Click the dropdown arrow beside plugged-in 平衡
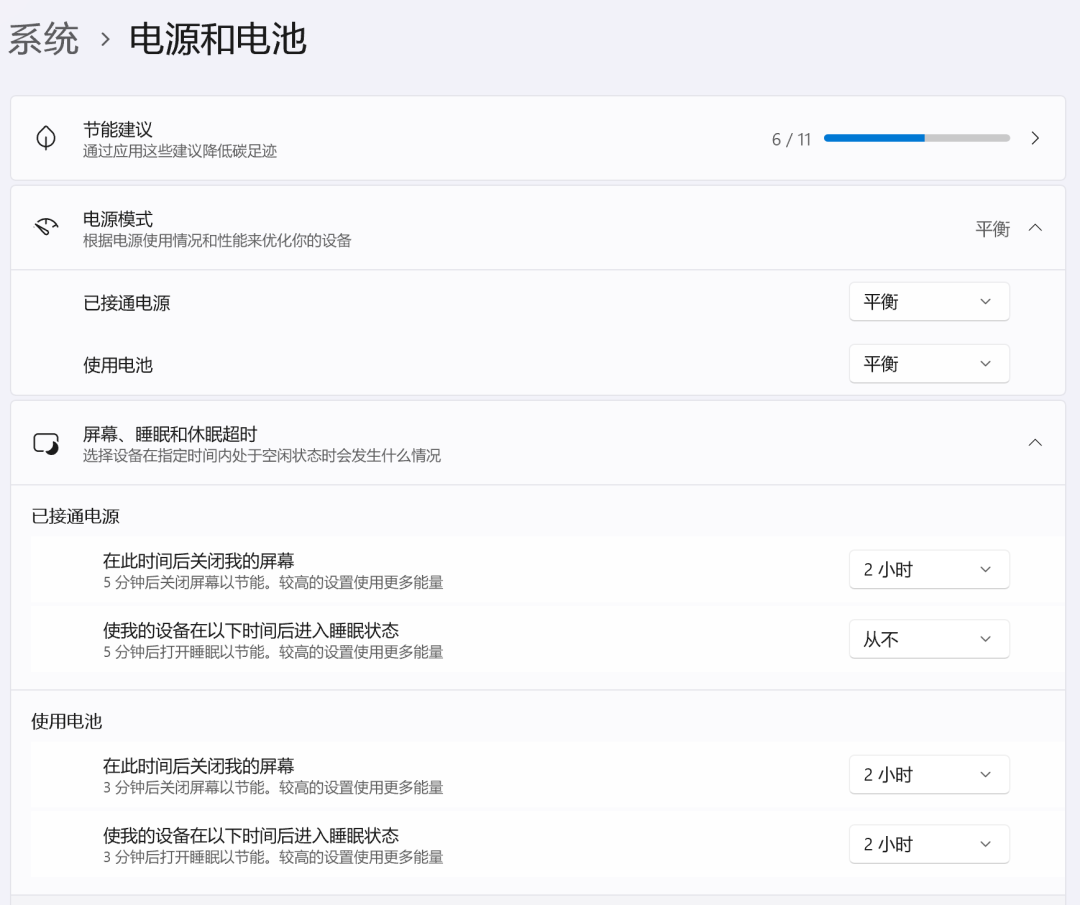 coord(986,301)
